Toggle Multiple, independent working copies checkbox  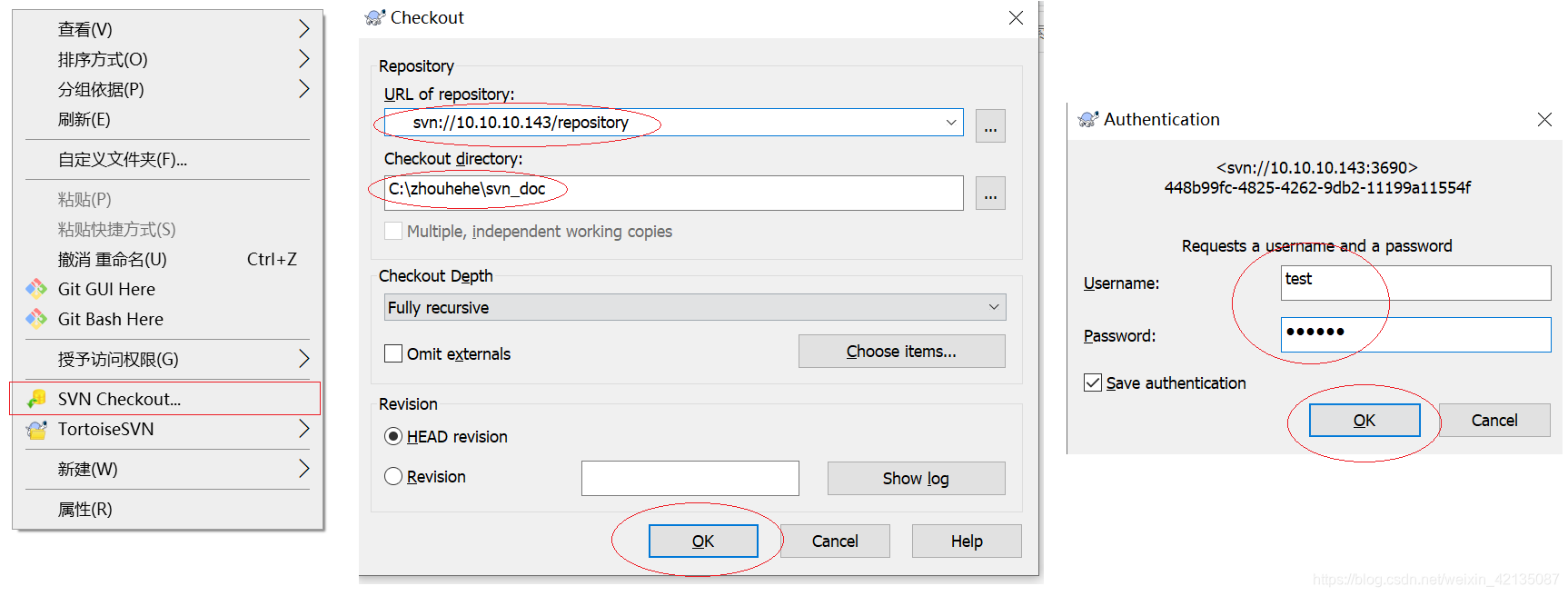pos(393,231)
